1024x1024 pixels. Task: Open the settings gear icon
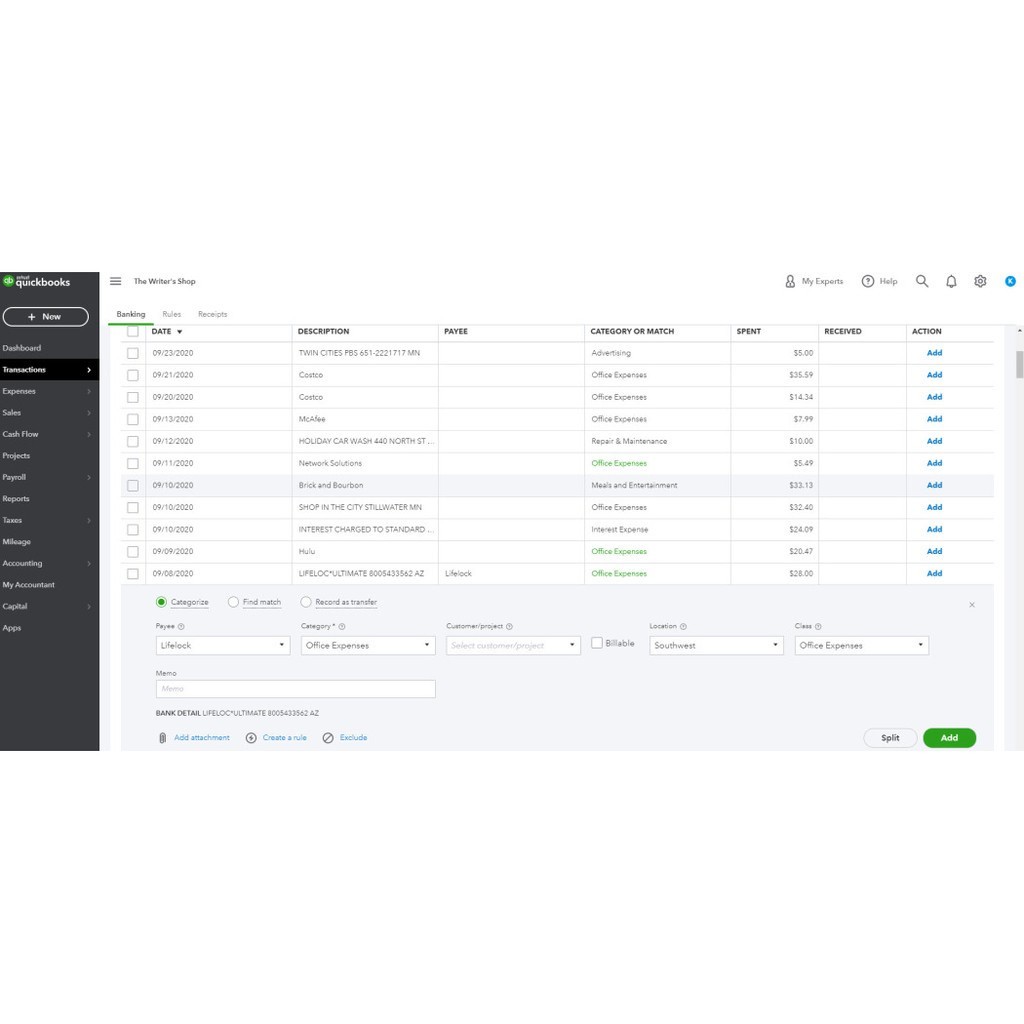[980, 281]
